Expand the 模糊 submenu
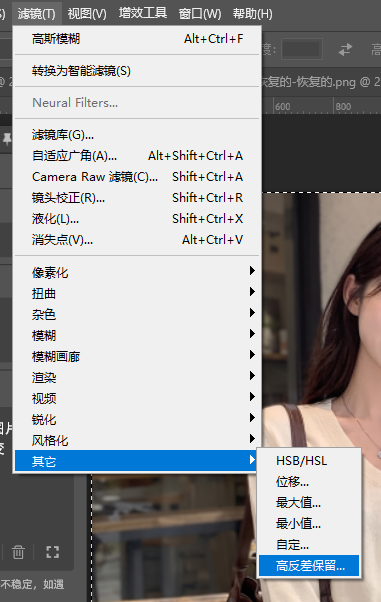Viewport: 381px width, 602px height. coord(137,336)
